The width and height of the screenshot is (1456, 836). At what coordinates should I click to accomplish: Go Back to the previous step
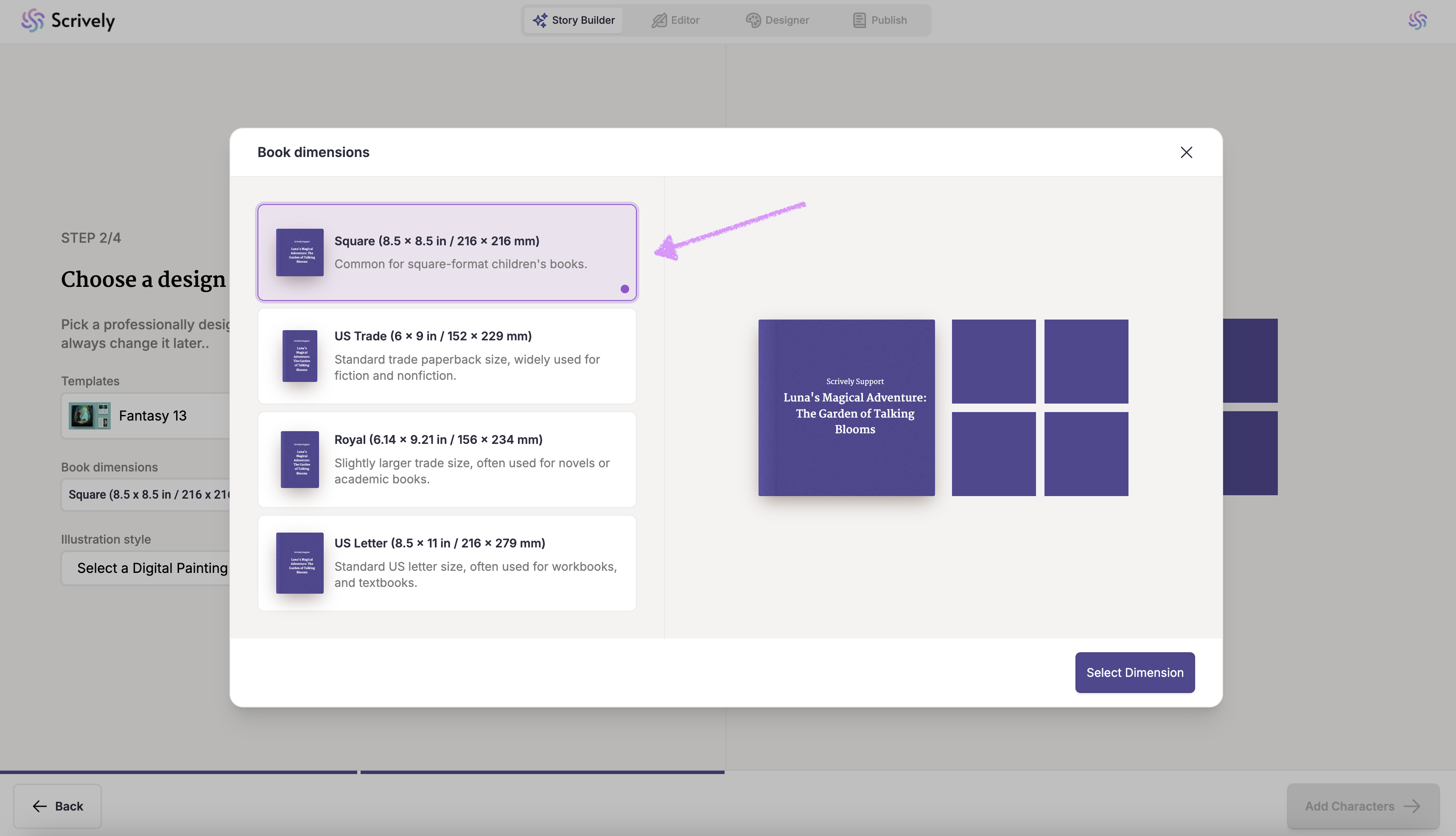pos(57,806)
